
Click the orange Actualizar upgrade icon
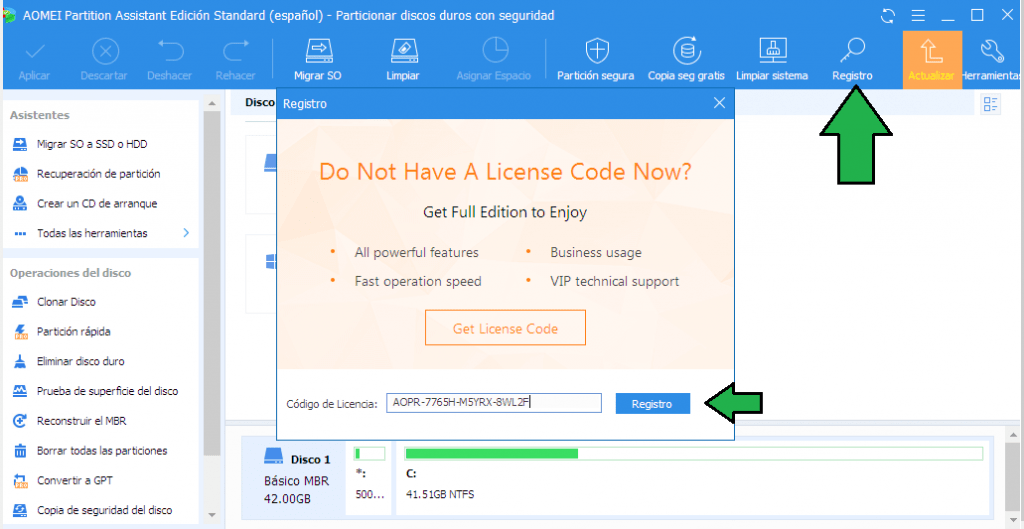(933, 59)
